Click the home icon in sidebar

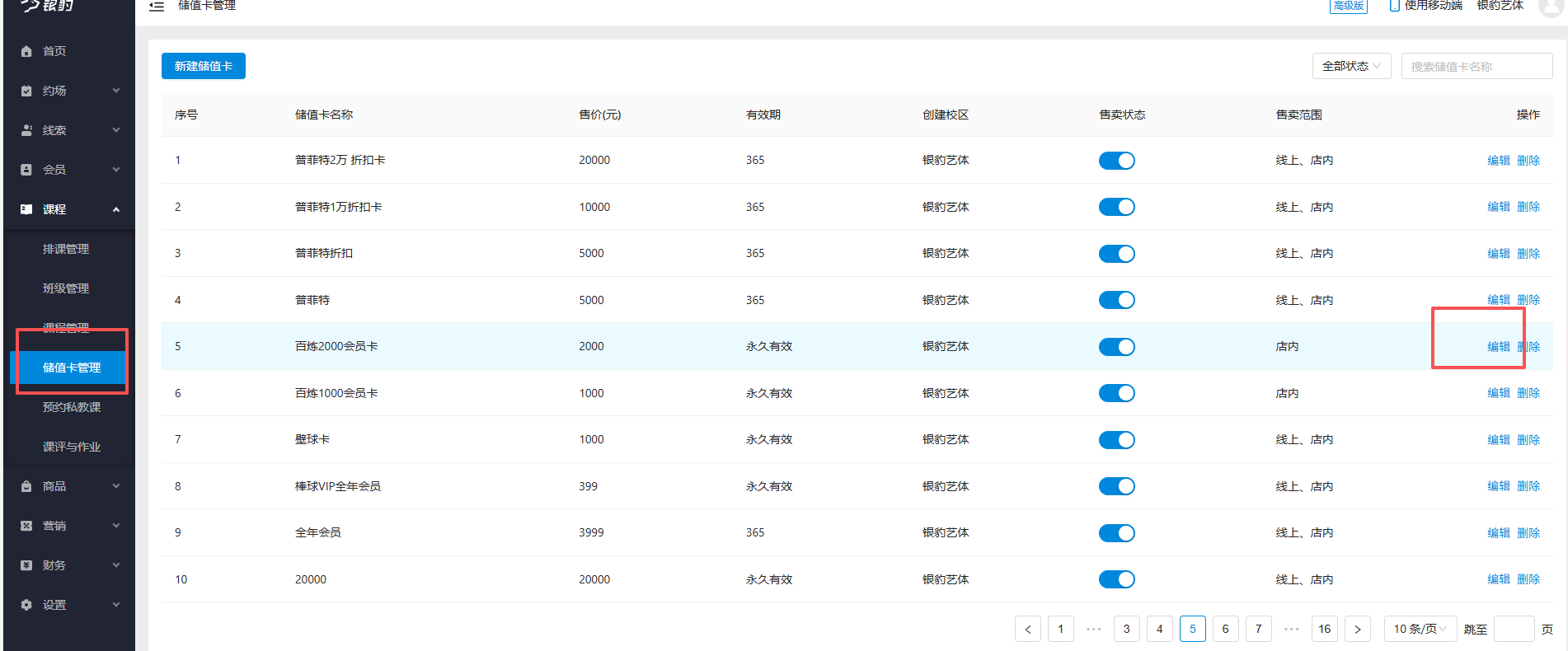point(26,51)
